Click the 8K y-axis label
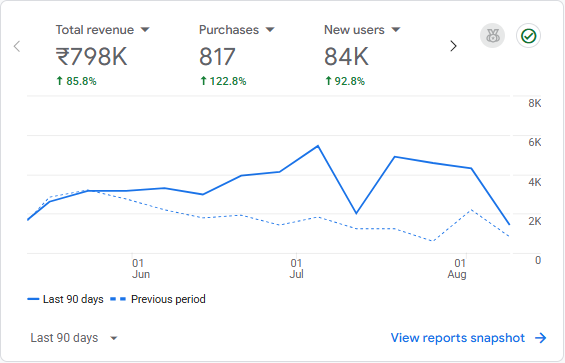 coord(535,103)
